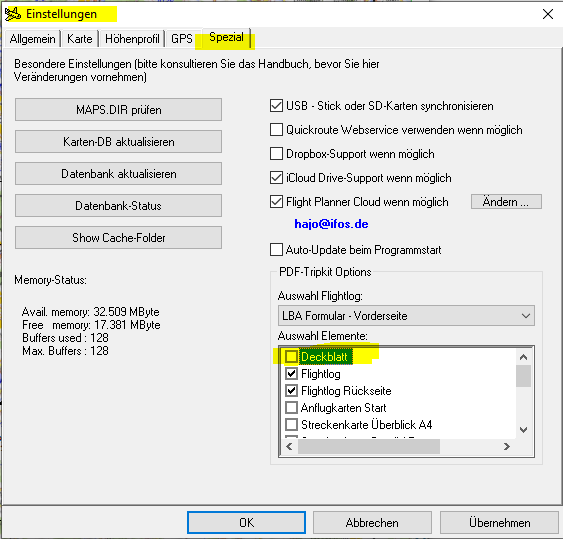The width and height of the screenshot is (563, 539).
Task: Close the Einstellungen dialog with X
Action: (x=548, y=14)
